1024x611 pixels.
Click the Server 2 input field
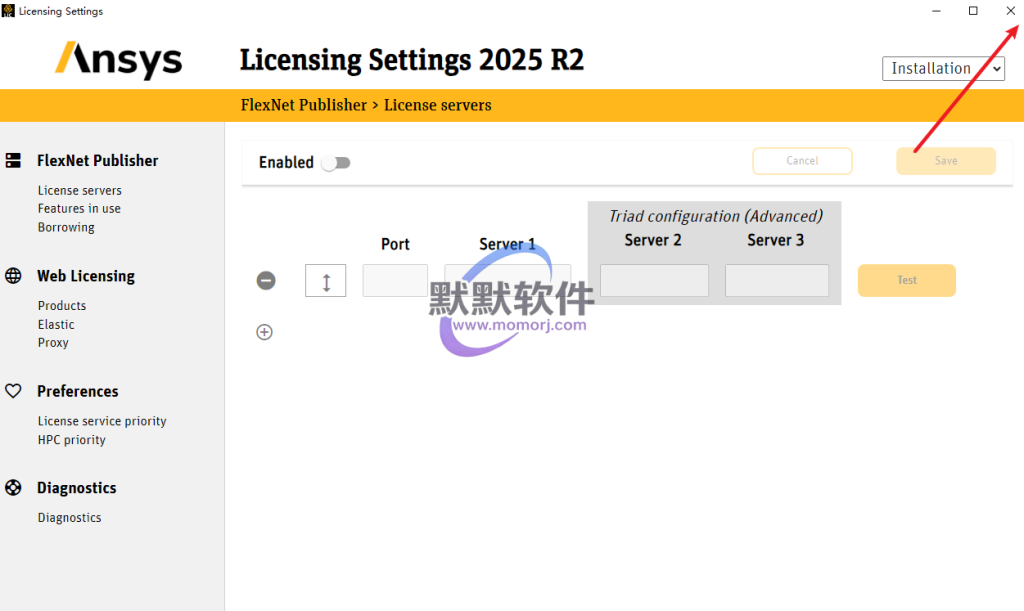(x=654, y=281)
